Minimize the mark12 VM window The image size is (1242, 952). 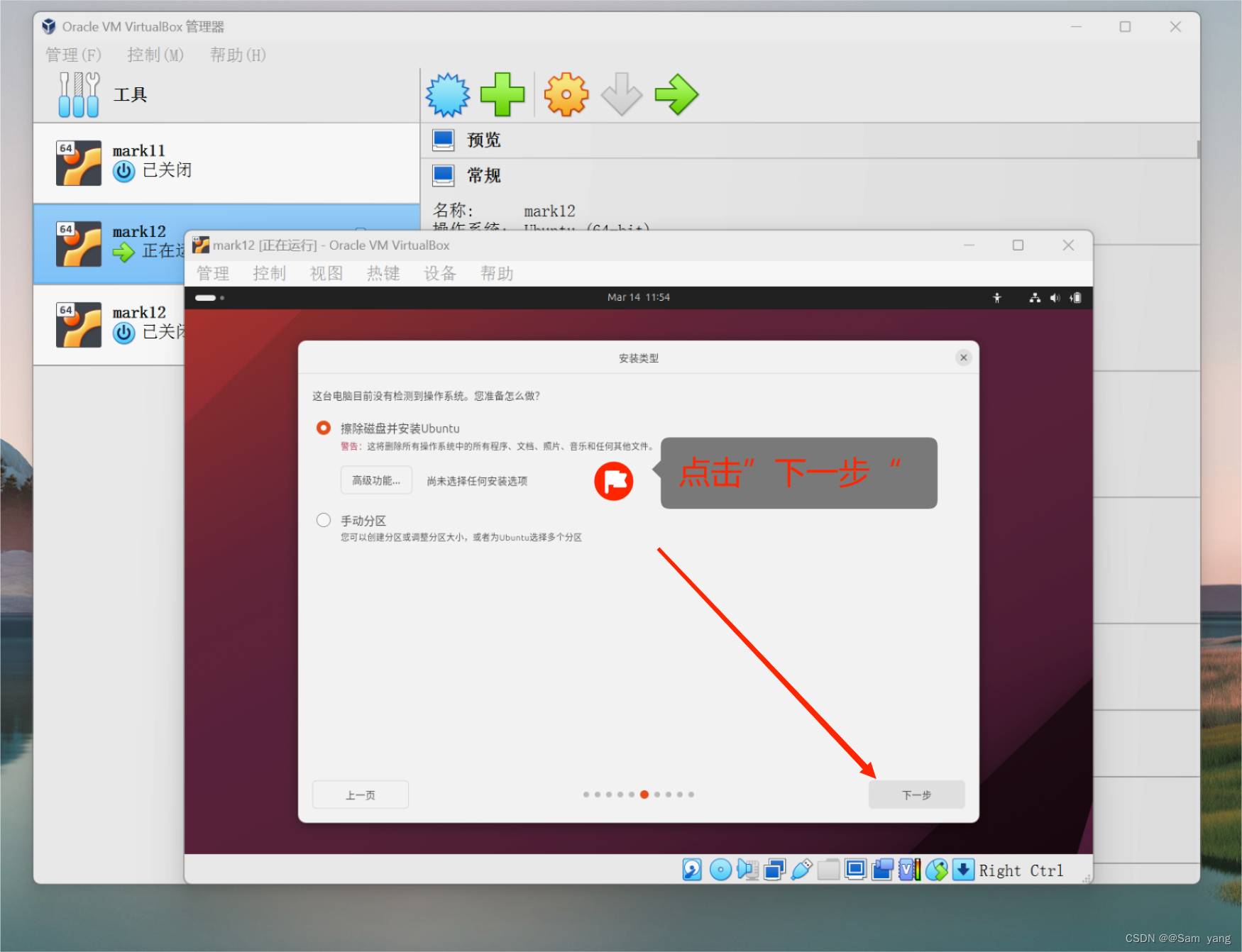[969, 245]
